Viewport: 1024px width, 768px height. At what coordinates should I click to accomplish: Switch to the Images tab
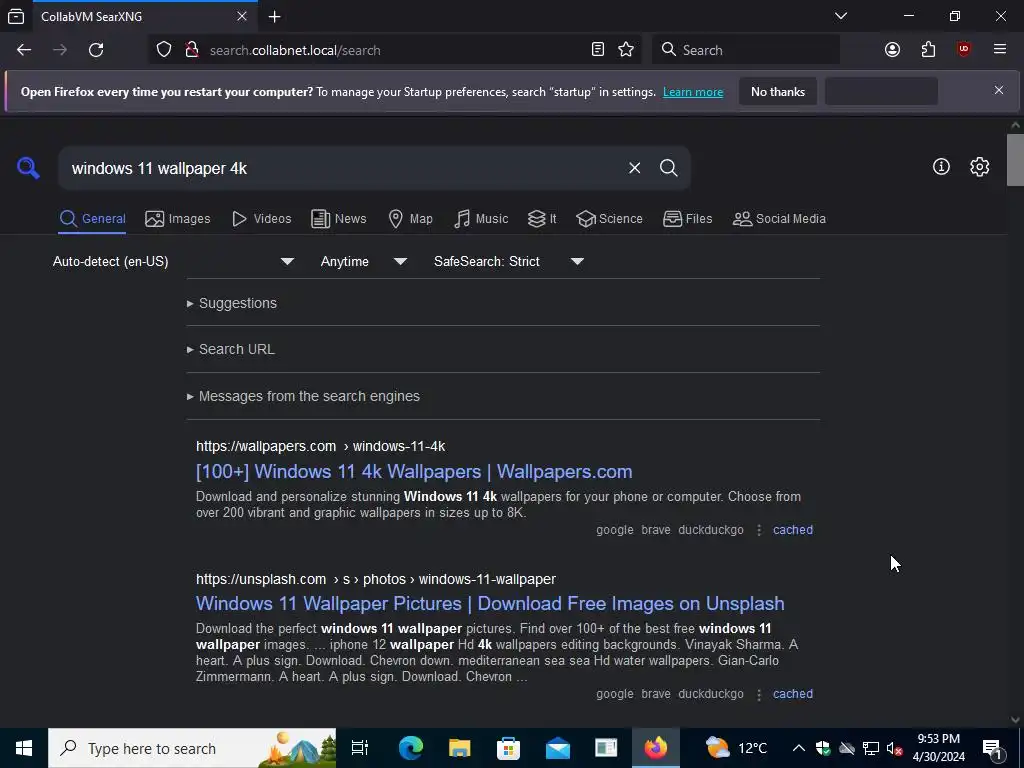178,219
